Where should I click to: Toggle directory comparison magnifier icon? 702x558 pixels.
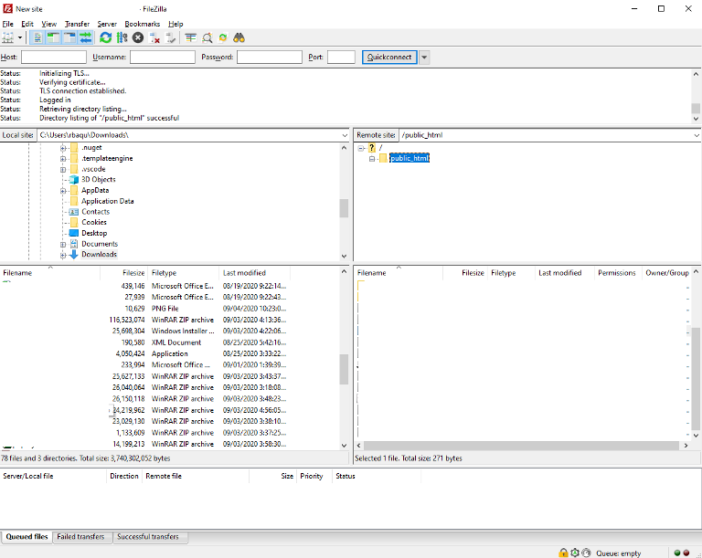click(x=207, y=38)
